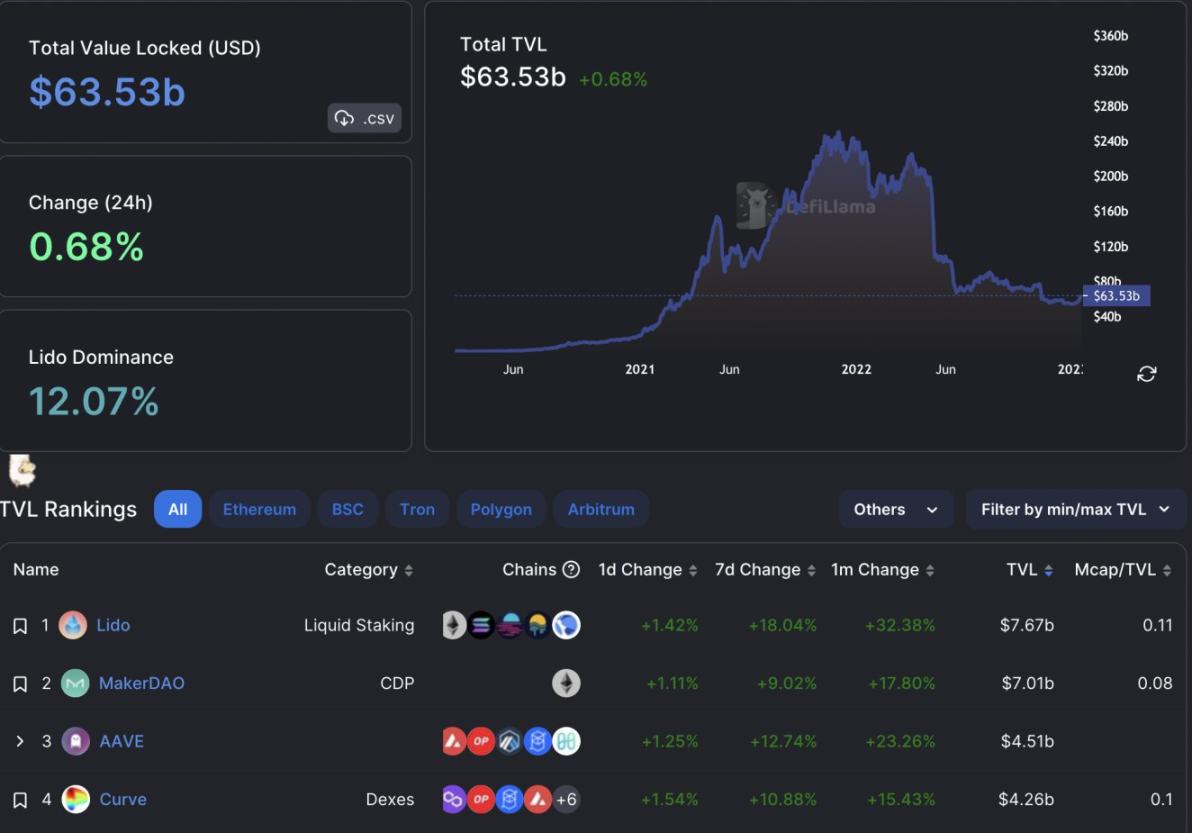
Task: Click the Terra chain icon in Lido row
Action: click(x=566, y=625)
